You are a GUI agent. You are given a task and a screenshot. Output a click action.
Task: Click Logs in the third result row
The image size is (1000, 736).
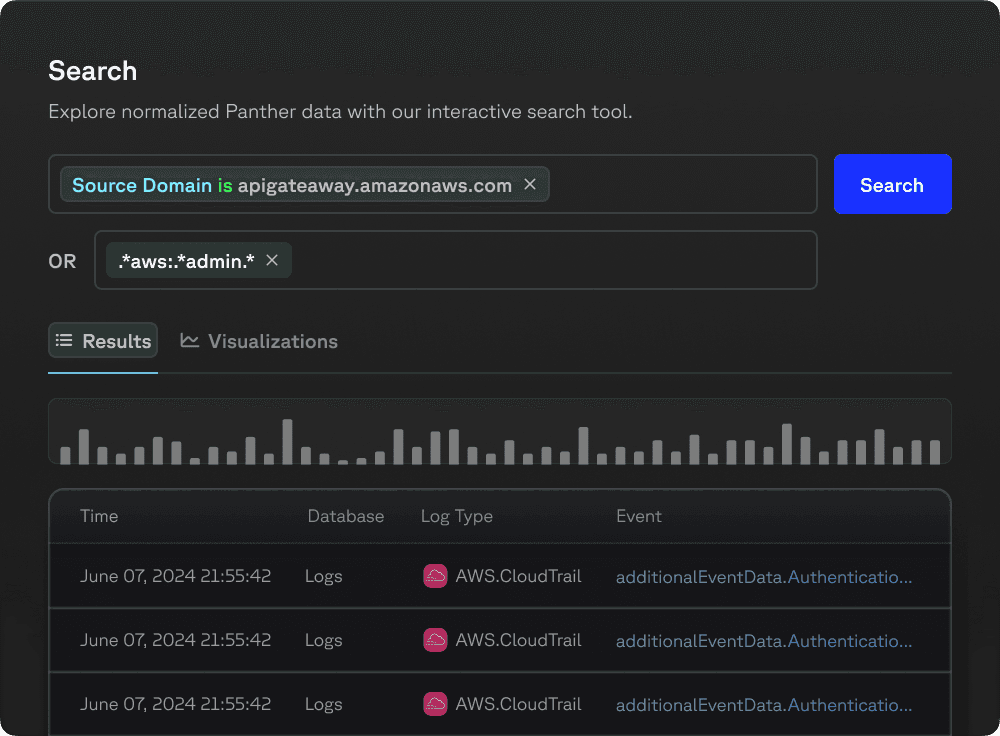click(323, 705)
